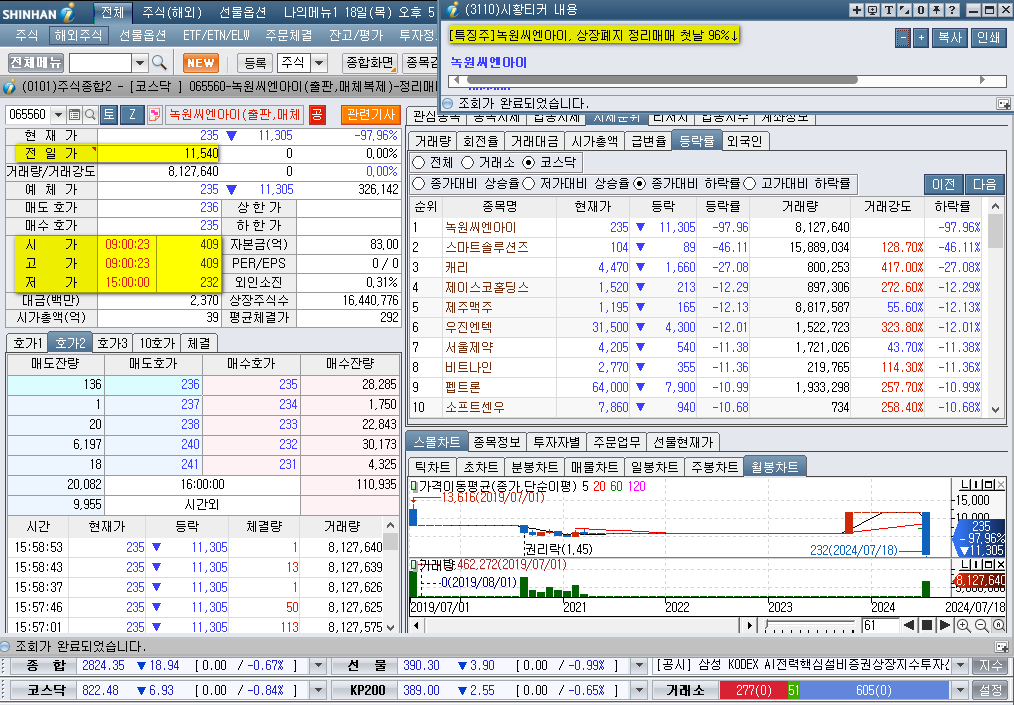
Task: Click the reset zoom magnifier icon in chart
Action: [999, 625]
